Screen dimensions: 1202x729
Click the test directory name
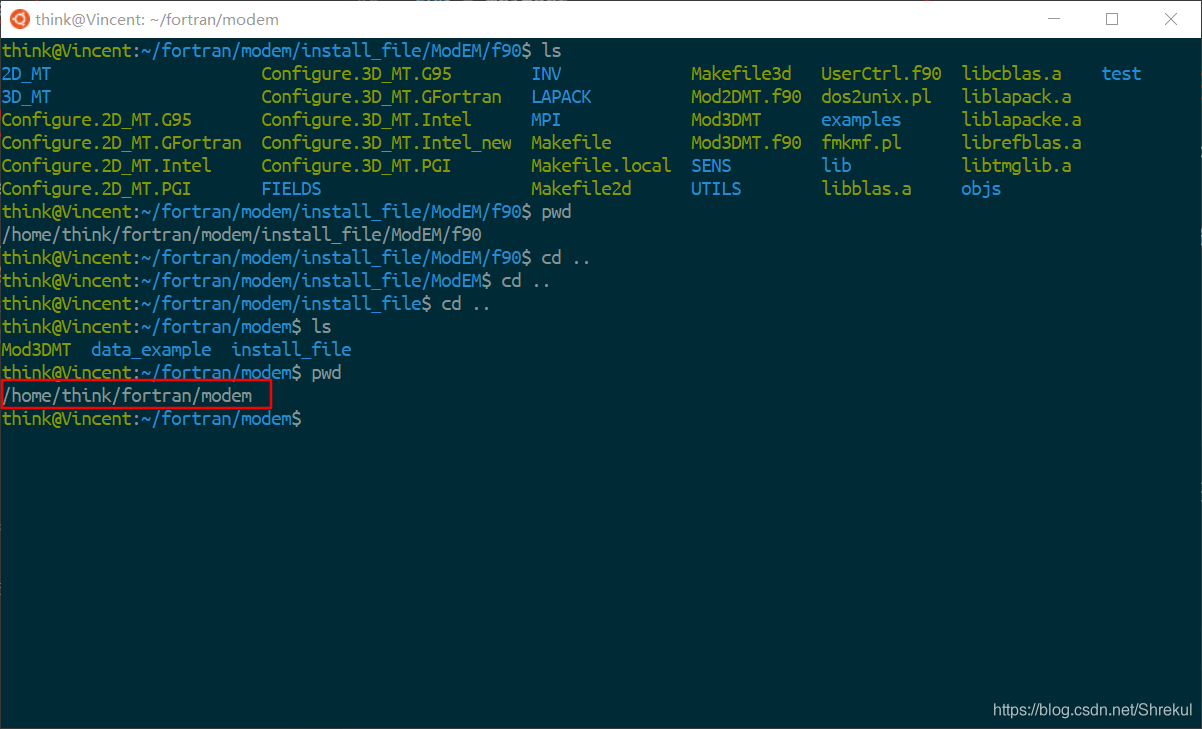(1121, 73)
